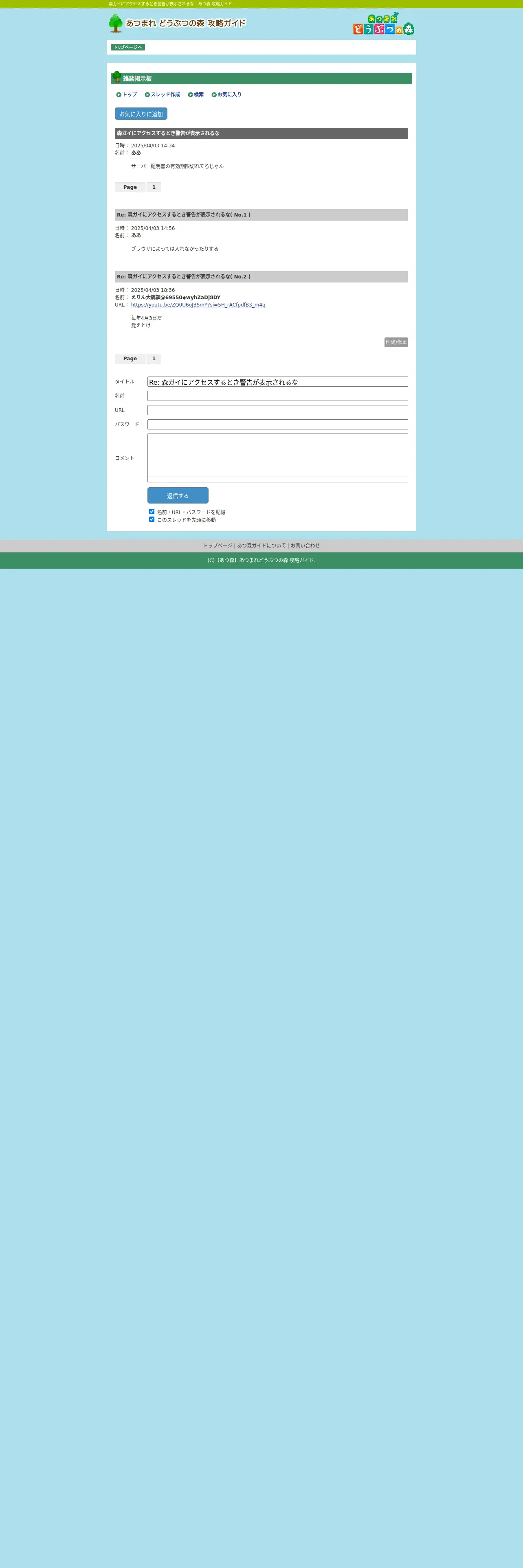
Task: Open the トップ board link
Action: coord(130,95)
